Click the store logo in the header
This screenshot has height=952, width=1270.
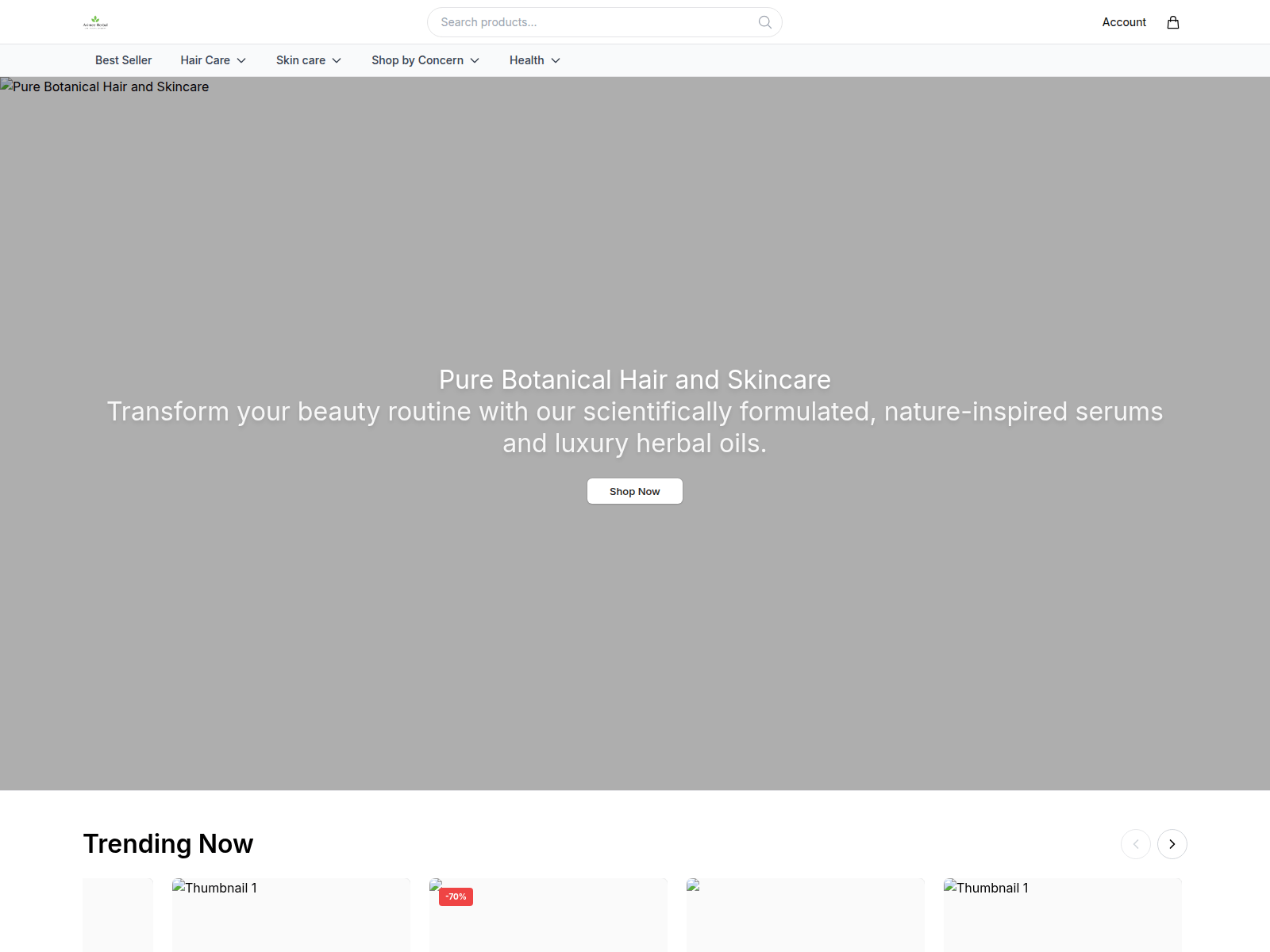[95, 22]
